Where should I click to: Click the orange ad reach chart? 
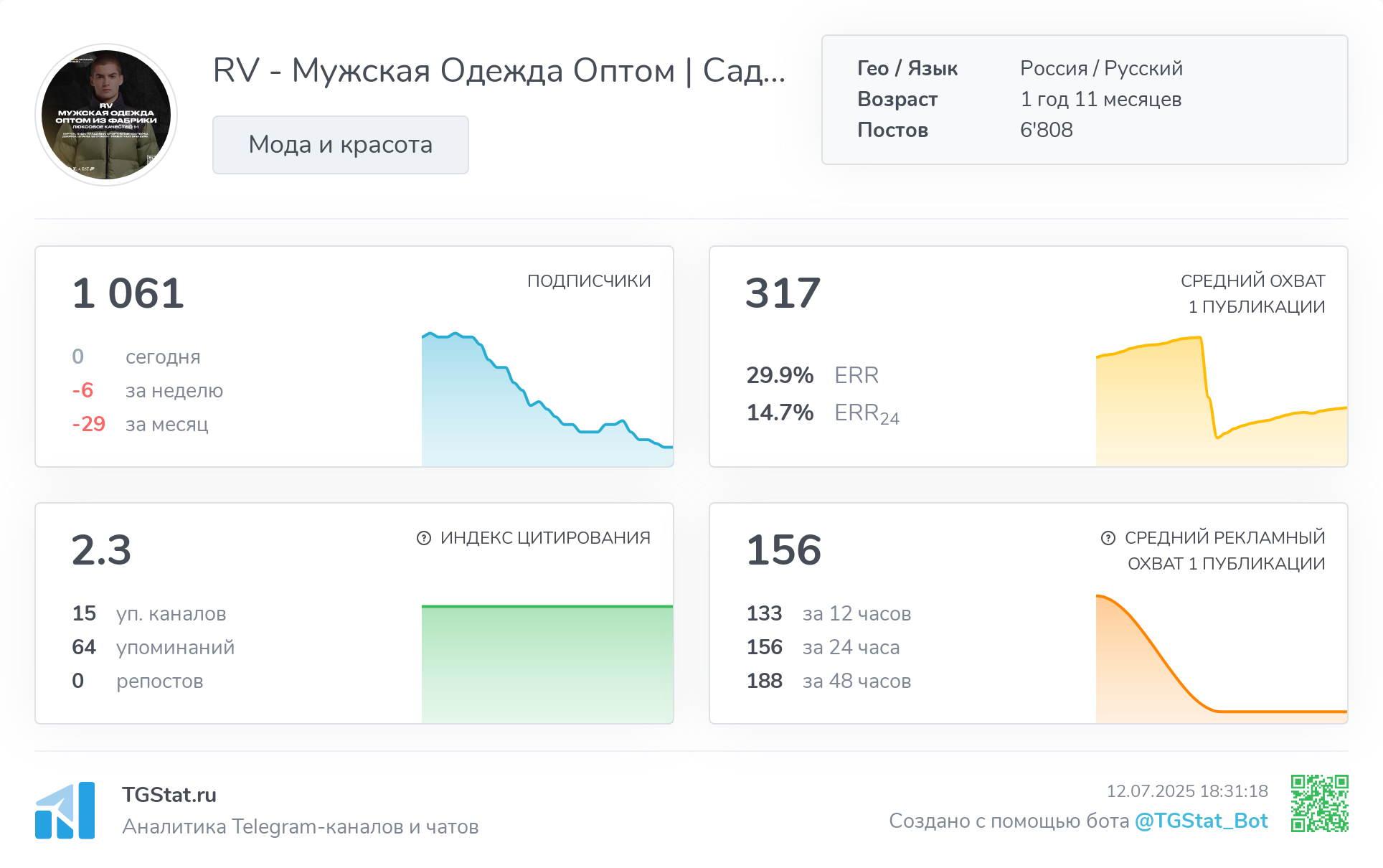[x=1222, y=659]
